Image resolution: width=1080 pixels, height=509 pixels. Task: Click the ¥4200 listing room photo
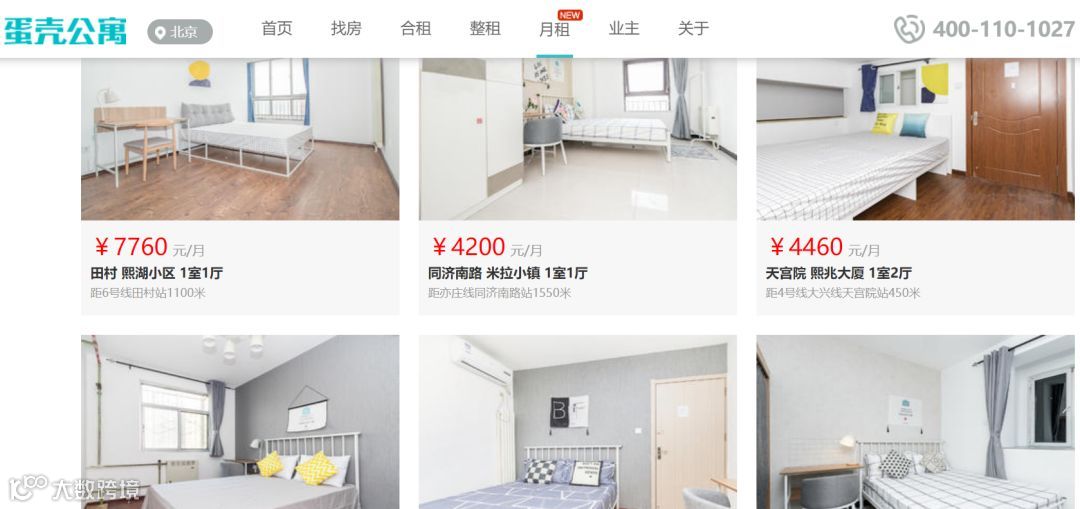tap(578, 139)
